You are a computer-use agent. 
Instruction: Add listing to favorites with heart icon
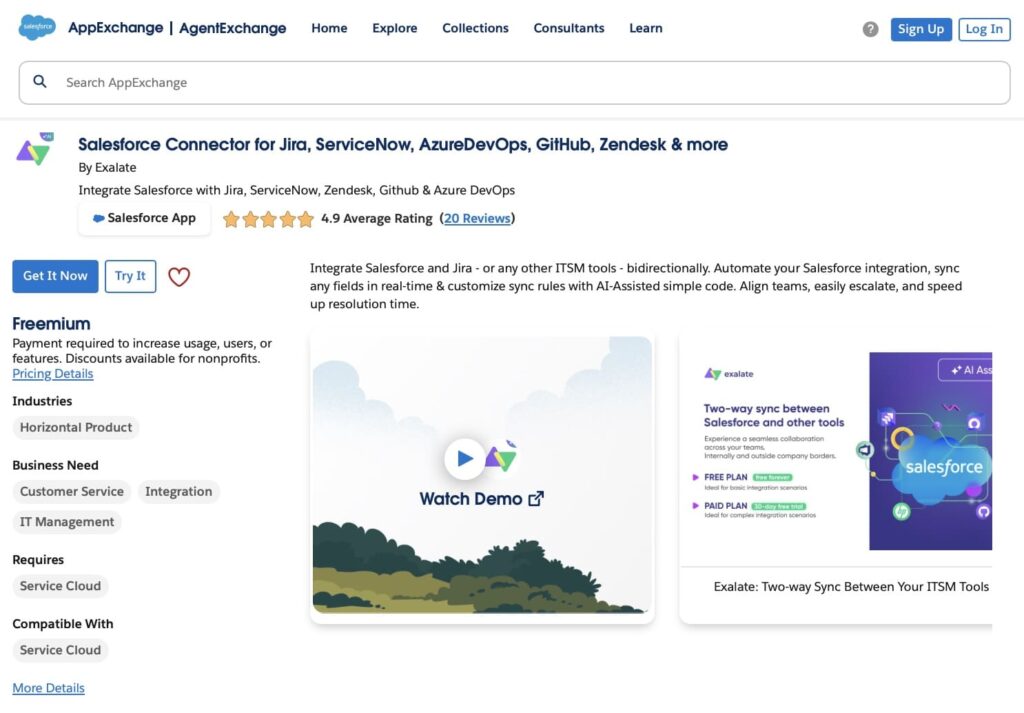tap(179, 276)
